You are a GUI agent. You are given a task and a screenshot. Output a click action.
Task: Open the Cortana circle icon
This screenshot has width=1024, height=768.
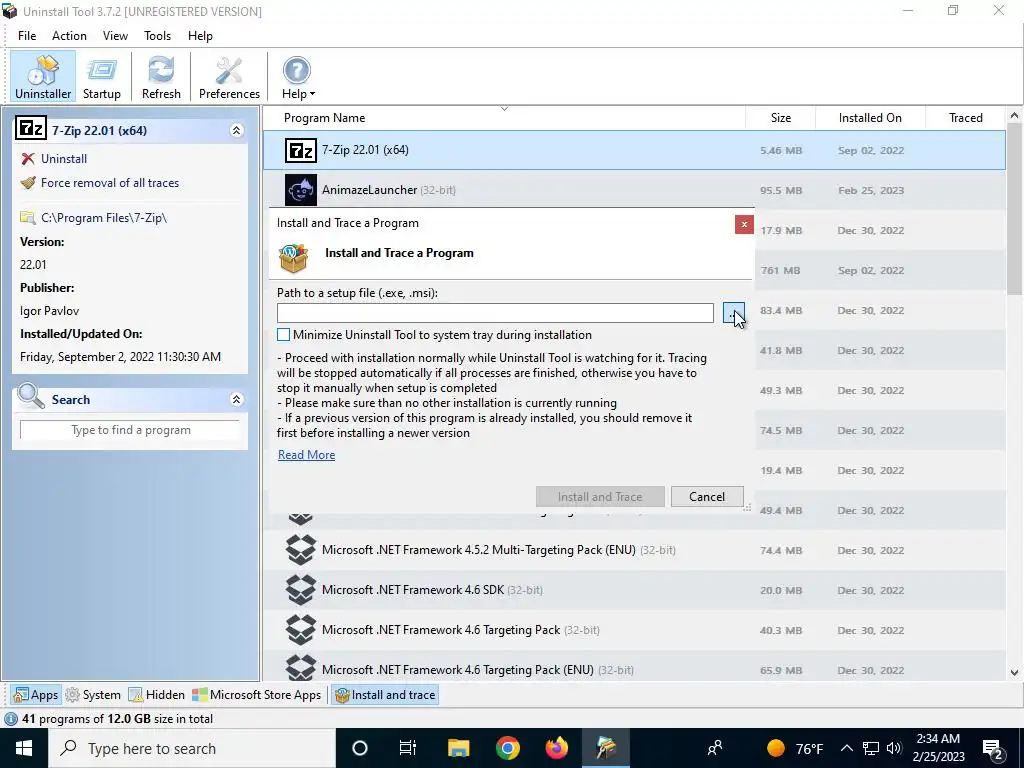[x=359, y=748]
